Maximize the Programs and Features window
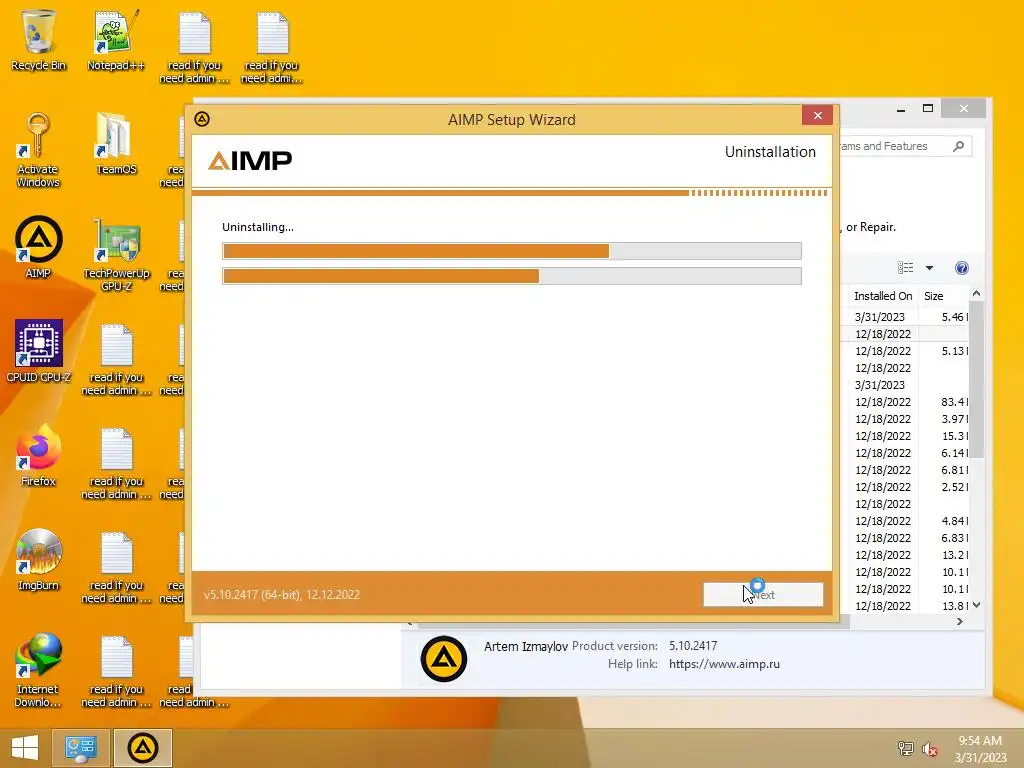The image size is (1024, 768). click(x=928, y=109)
